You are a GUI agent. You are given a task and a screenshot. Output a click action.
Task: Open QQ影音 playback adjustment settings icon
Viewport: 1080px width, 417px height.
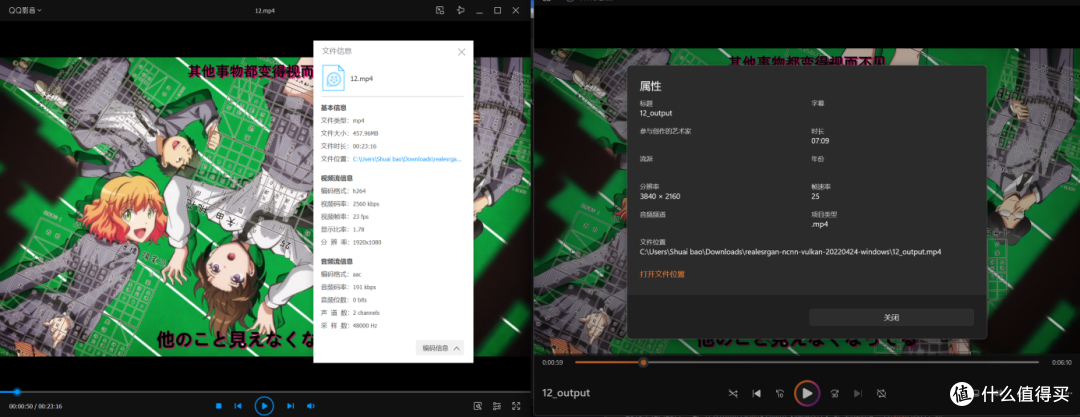(x=497, y=406)
